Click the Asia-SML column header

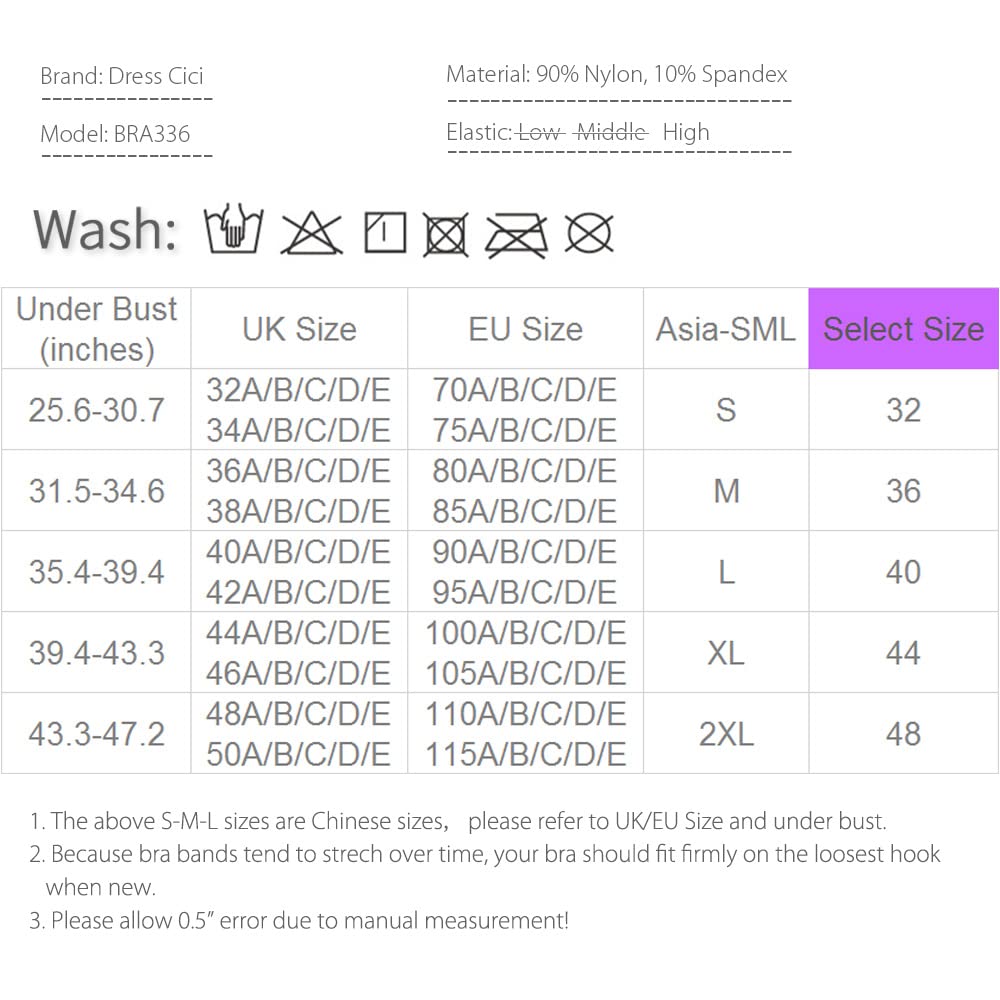click(x=725, y=329)
